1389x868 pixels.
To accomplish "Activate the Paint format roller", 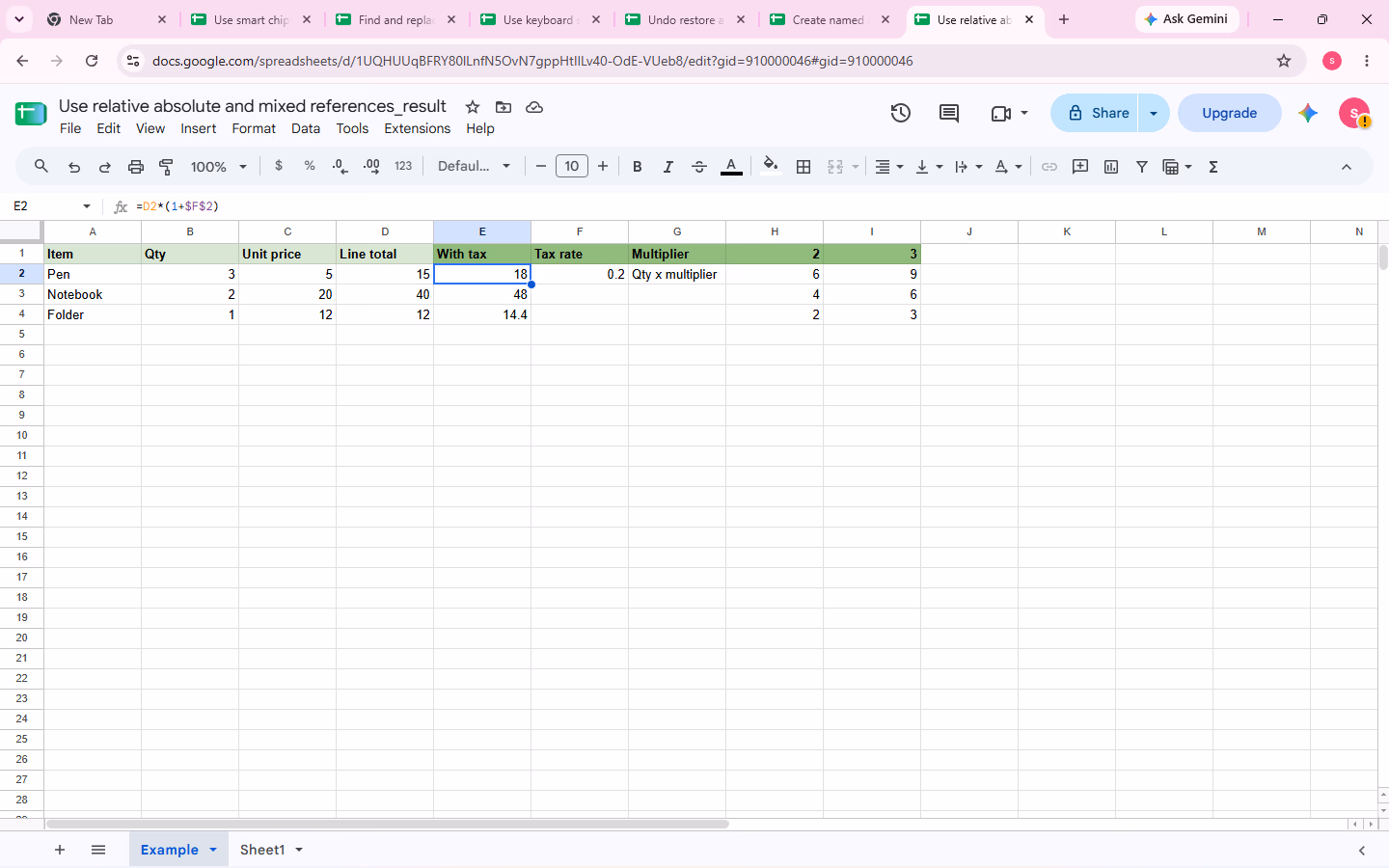I will (x=166, y=167).
